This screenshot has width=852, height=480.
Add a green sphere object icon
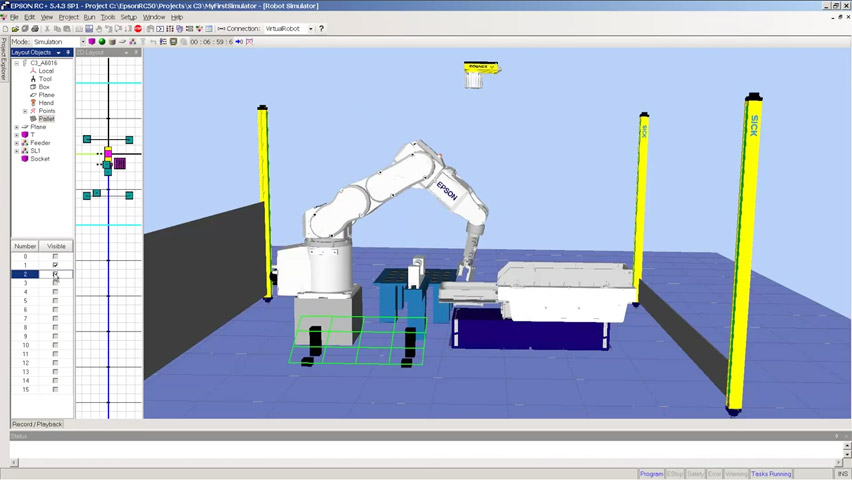point(102,41)
